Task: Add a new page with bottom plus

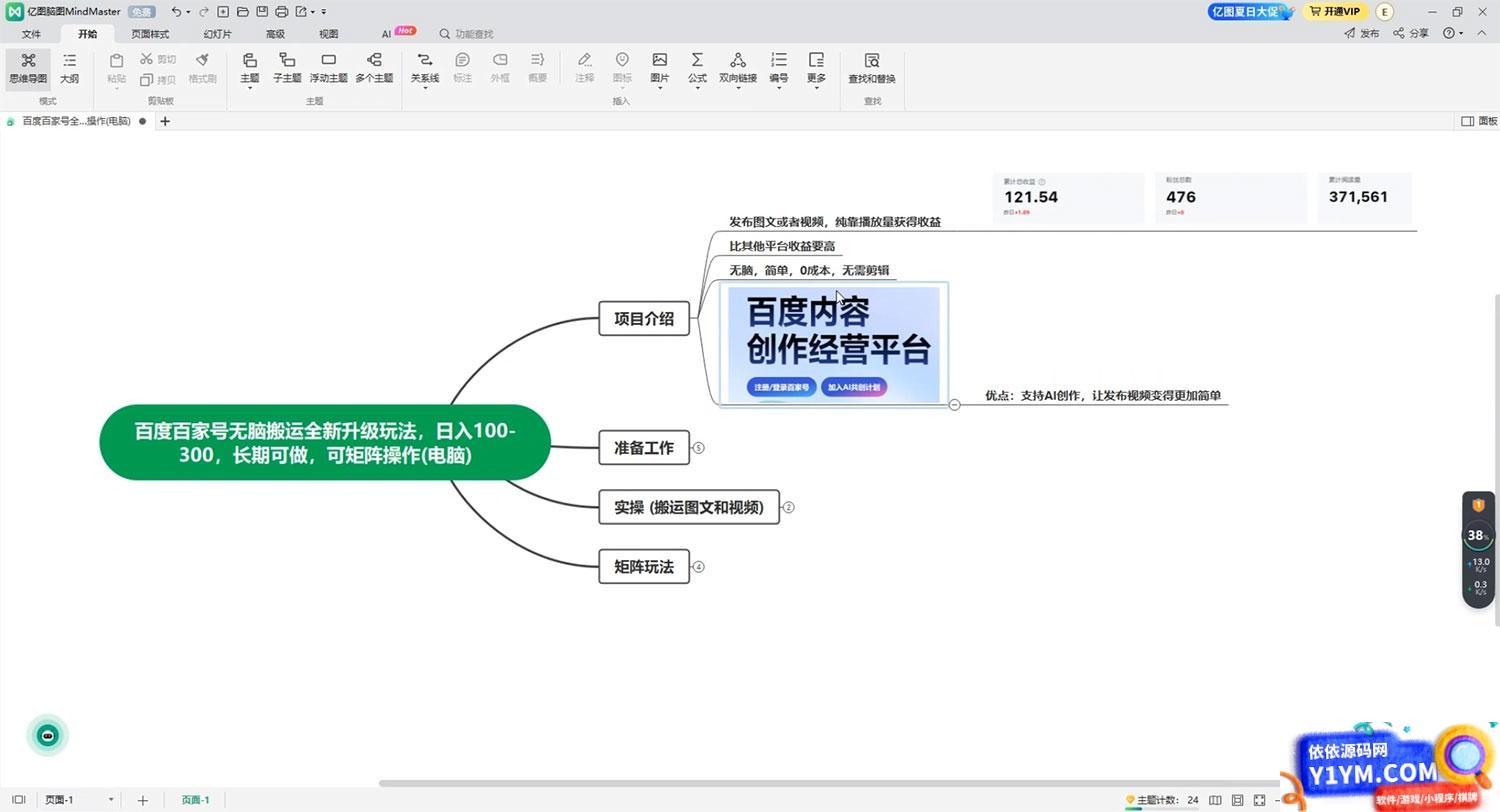Action: tap(142, 800)
